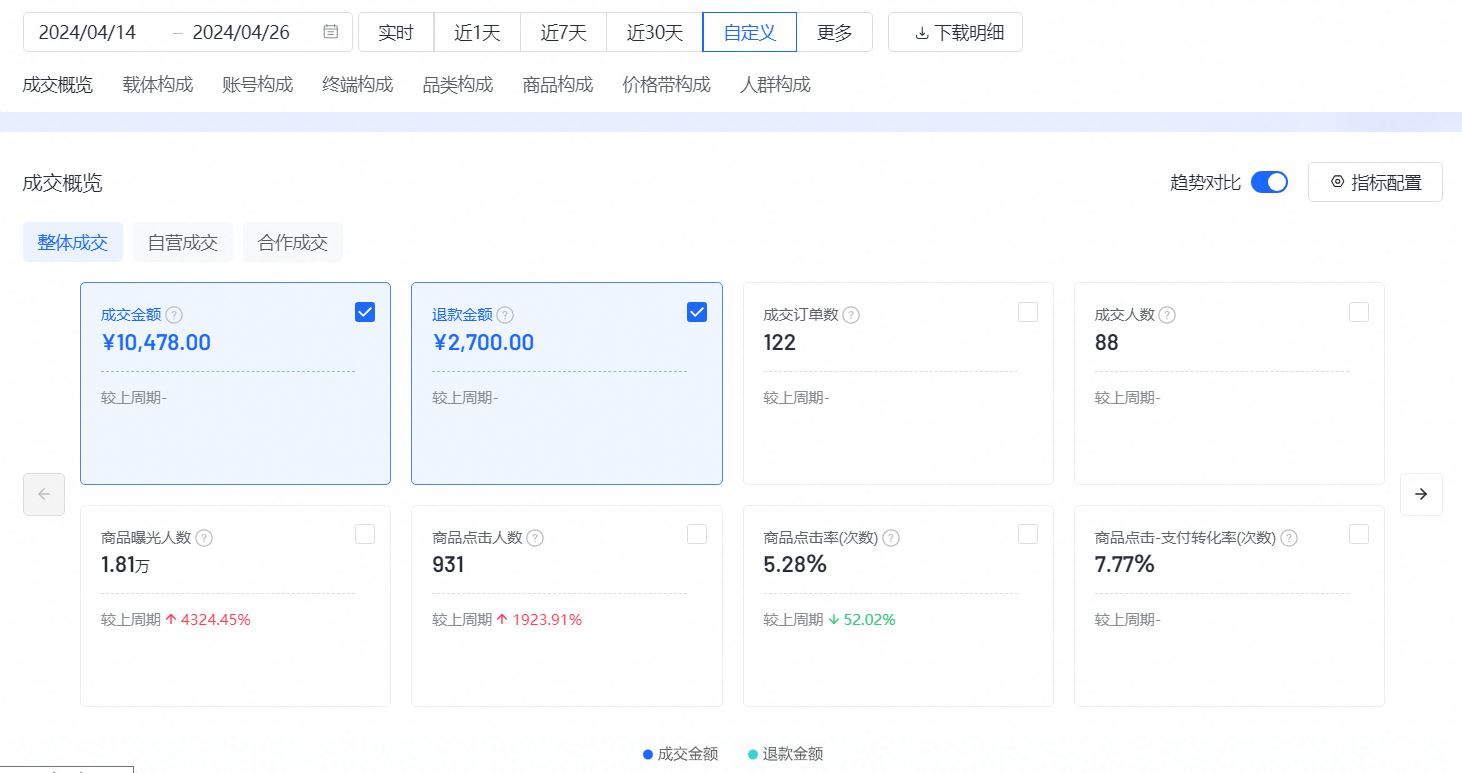Switch to the 账号构成 tab

coord(258,85)
